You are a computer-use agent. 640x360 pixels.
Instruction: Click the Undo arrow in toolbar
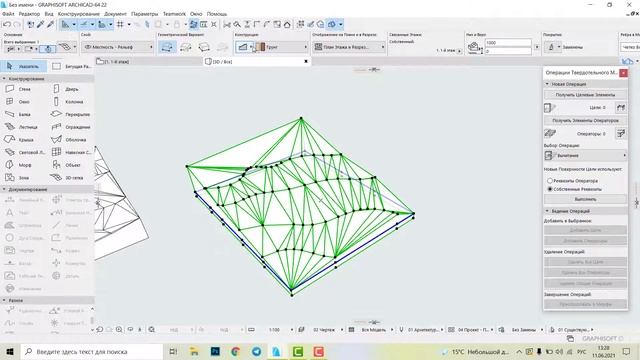pos(7,24)
